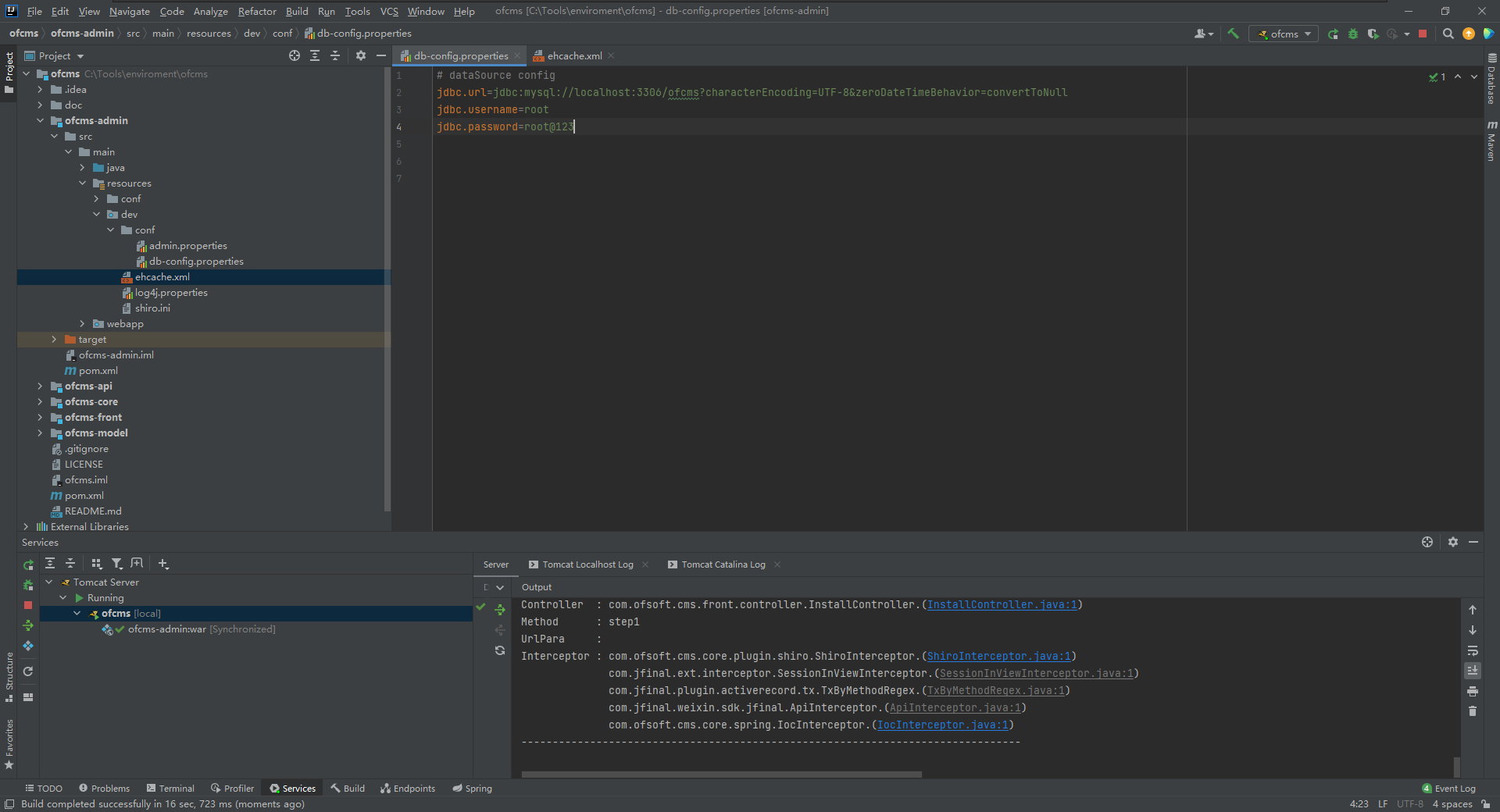Screen dimensions: 1500x812
Task: Clear all output with trash icon
Action: pos(1473,711)
